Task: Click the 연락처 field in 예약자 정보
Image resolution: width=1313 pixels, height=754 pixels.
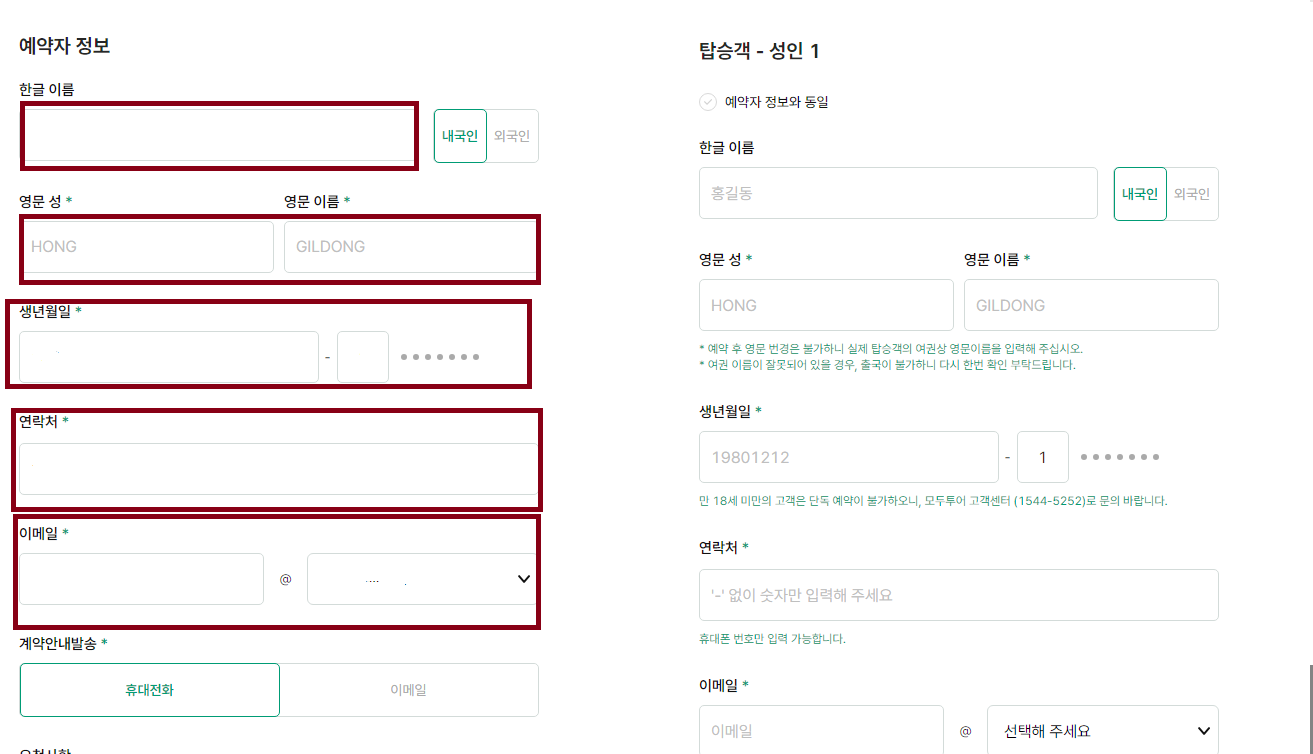Action: click(x=278, y=471)
